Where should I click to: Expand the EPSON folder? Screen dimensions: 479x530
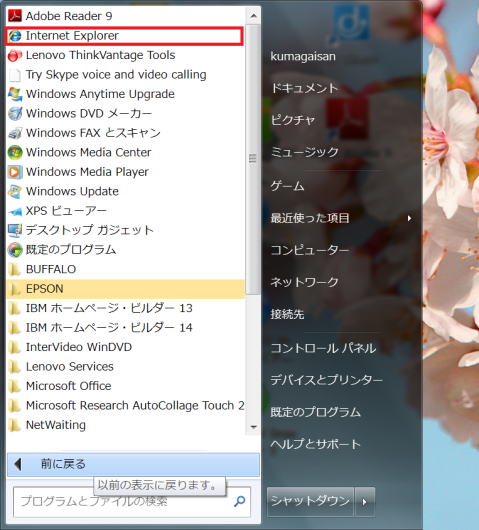pyautogui.click(x=125, y=289)
